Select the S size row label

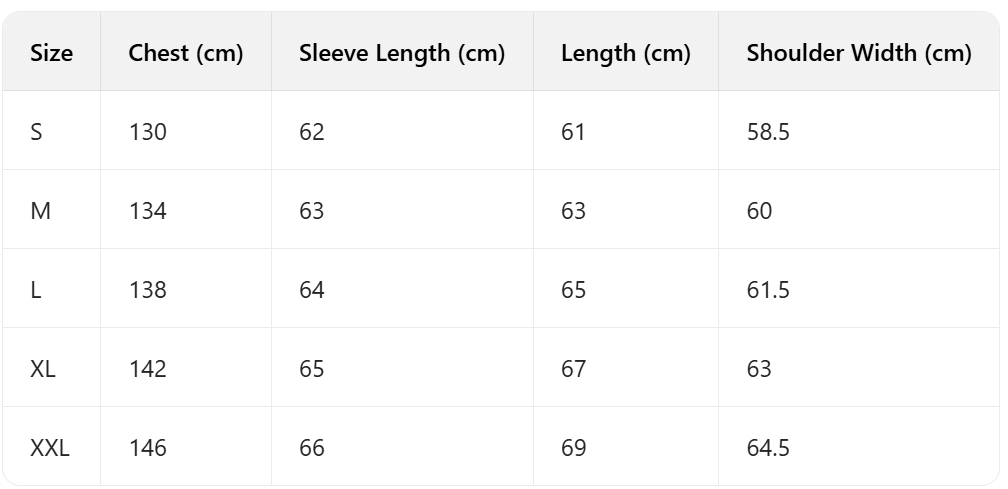click(x=37, y=132)
